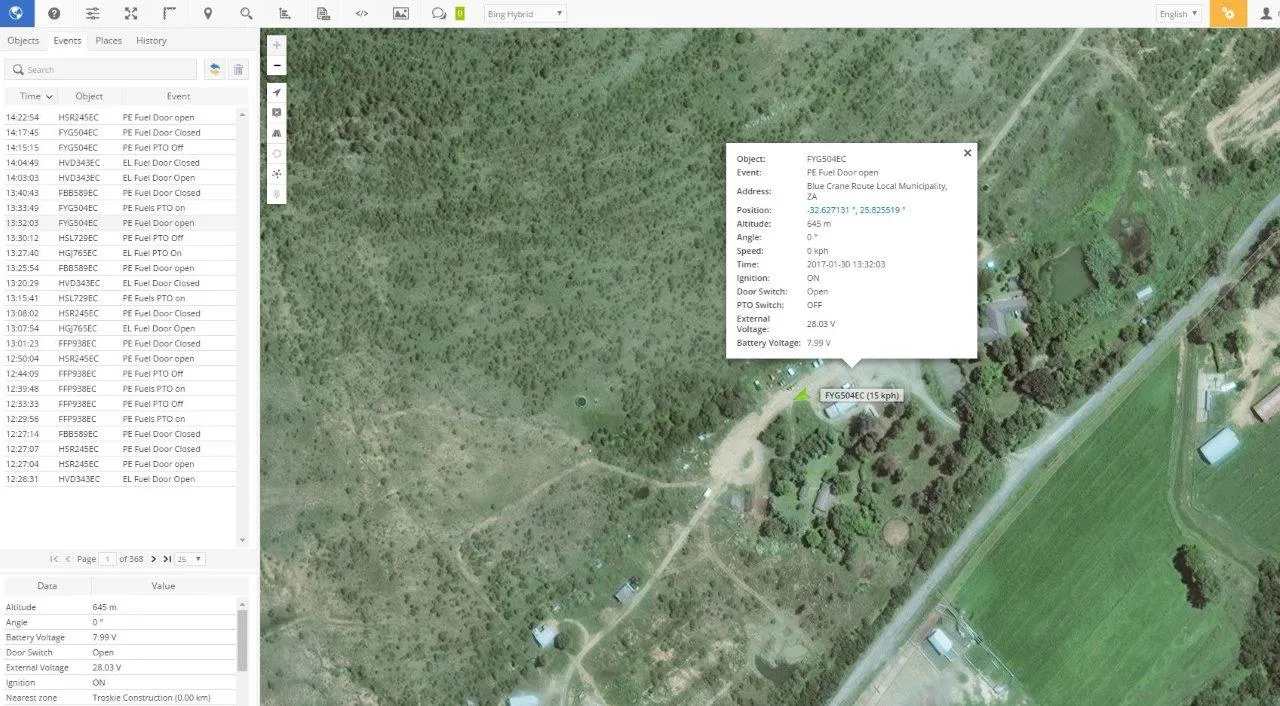Image resolution: width=1280 pixels, height=706 pixels.
Task: Open the settings sliders icon
Action: [x=92, y=13]
